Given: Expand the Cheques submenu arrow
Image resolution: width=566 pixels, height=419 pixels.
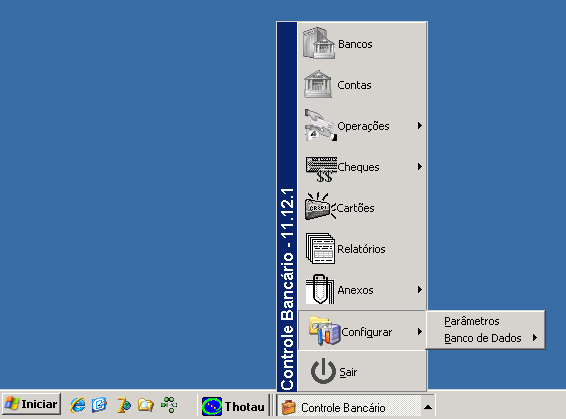Looking at the screenshot, I should 419,166.
